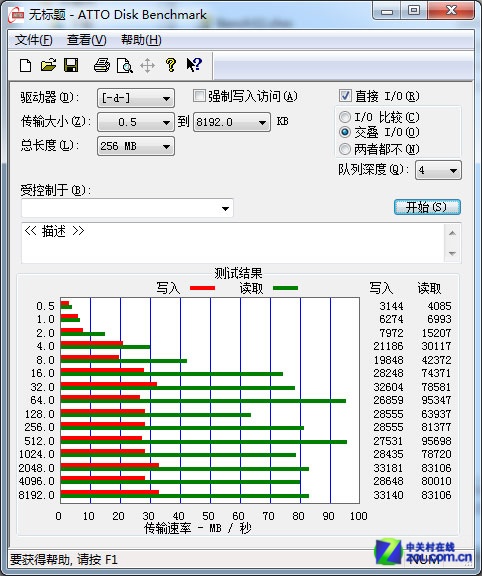This screenshot has width=482, height=576.
Task: Click the move crosshair toolbar icon
Action: pos(147,66)
